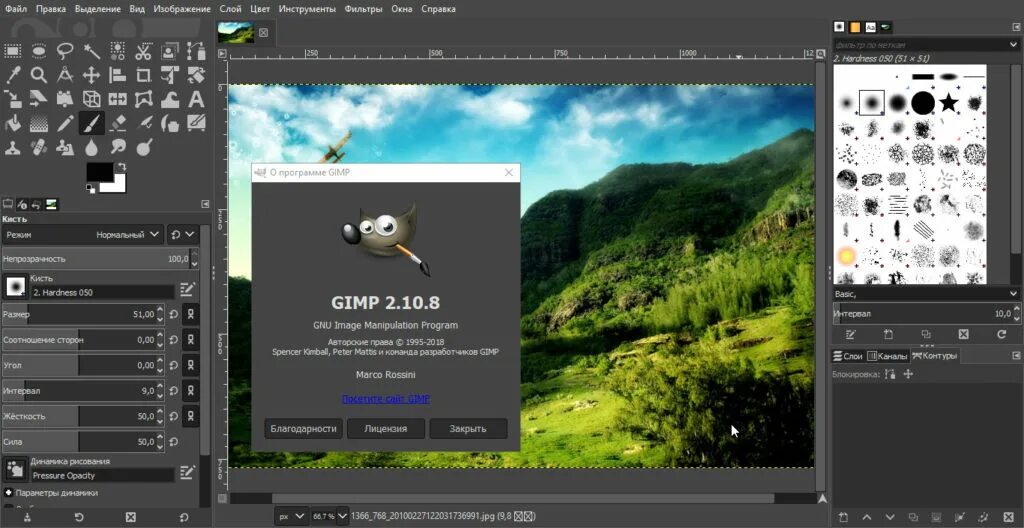Toggle link for Интервал tool option to brush

point(191,391)
